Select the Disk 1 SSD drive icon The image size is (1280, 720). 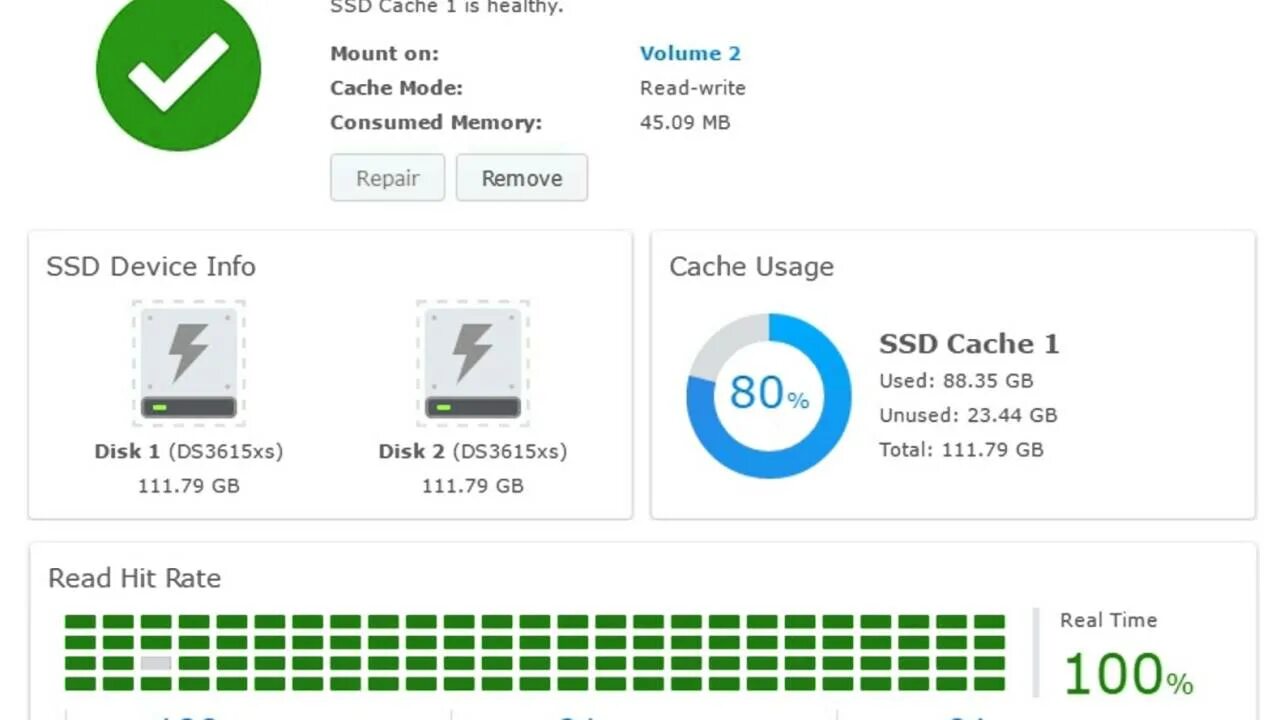(x=189, y=363)
